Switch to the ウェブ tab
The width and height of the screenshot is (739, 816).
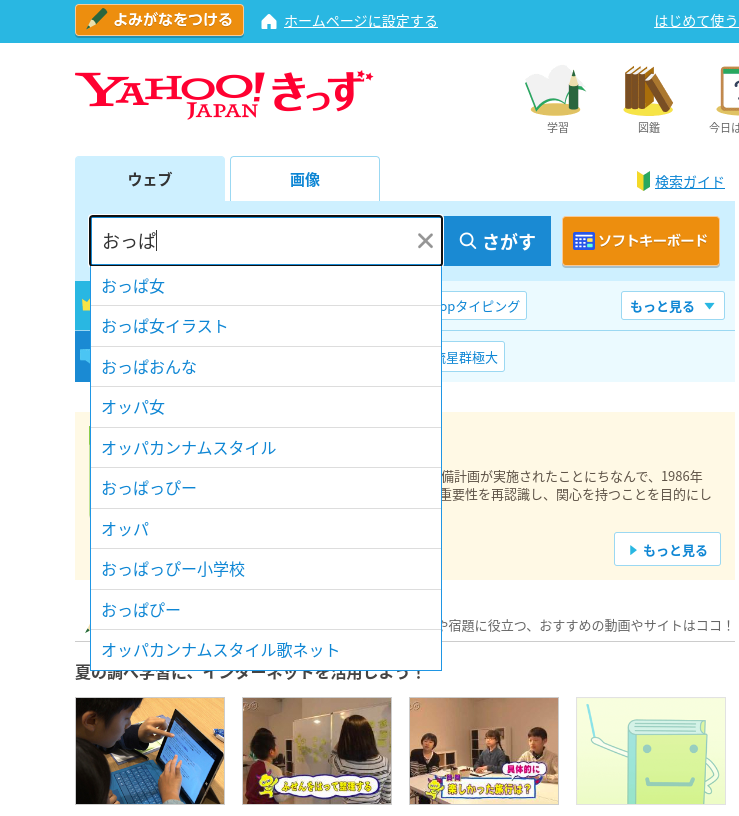(x=150, y=179)
